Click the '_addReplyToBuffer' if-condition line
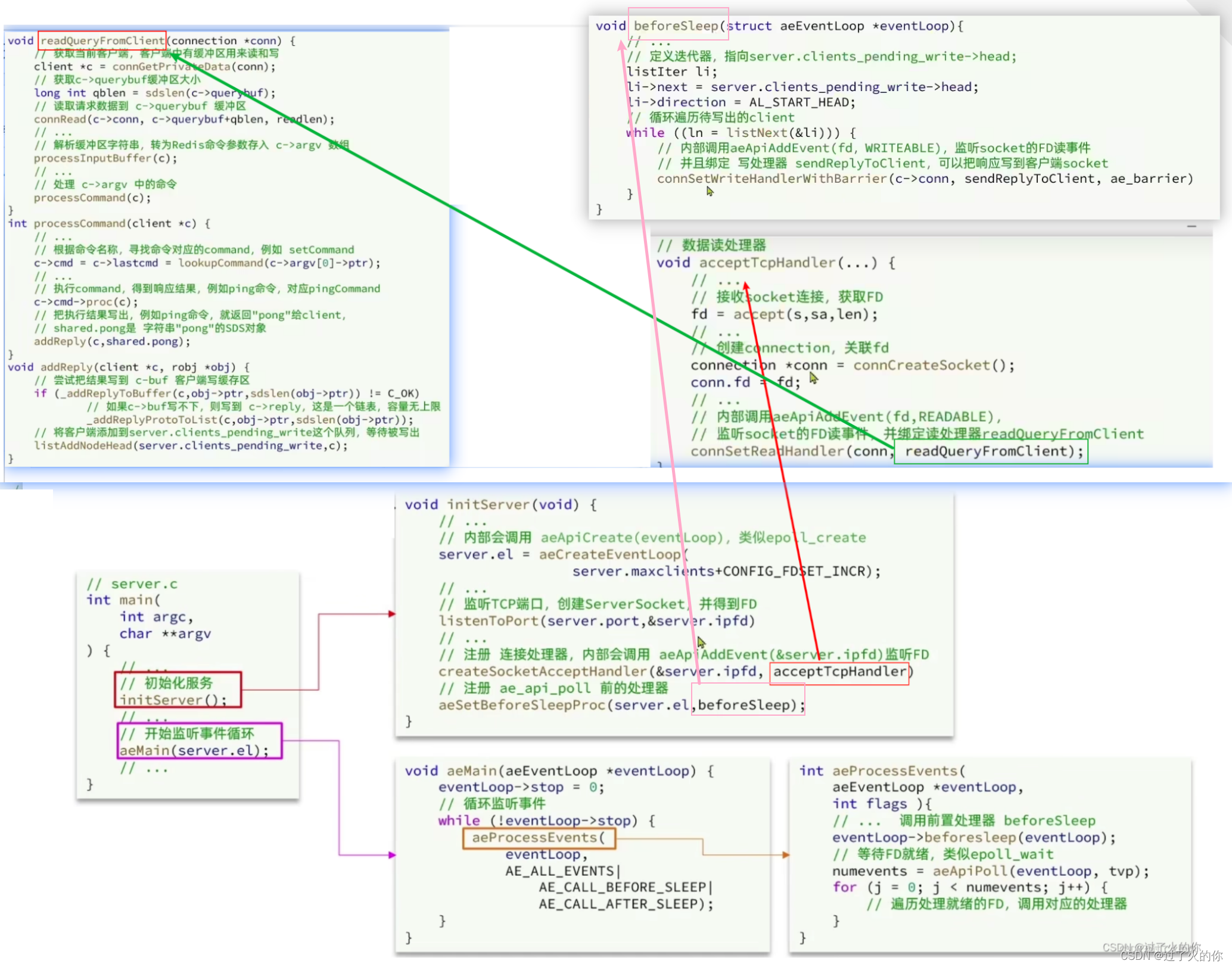Viewport: 1232px width, 967px height. pyautogui.click(x=226, y=393)
